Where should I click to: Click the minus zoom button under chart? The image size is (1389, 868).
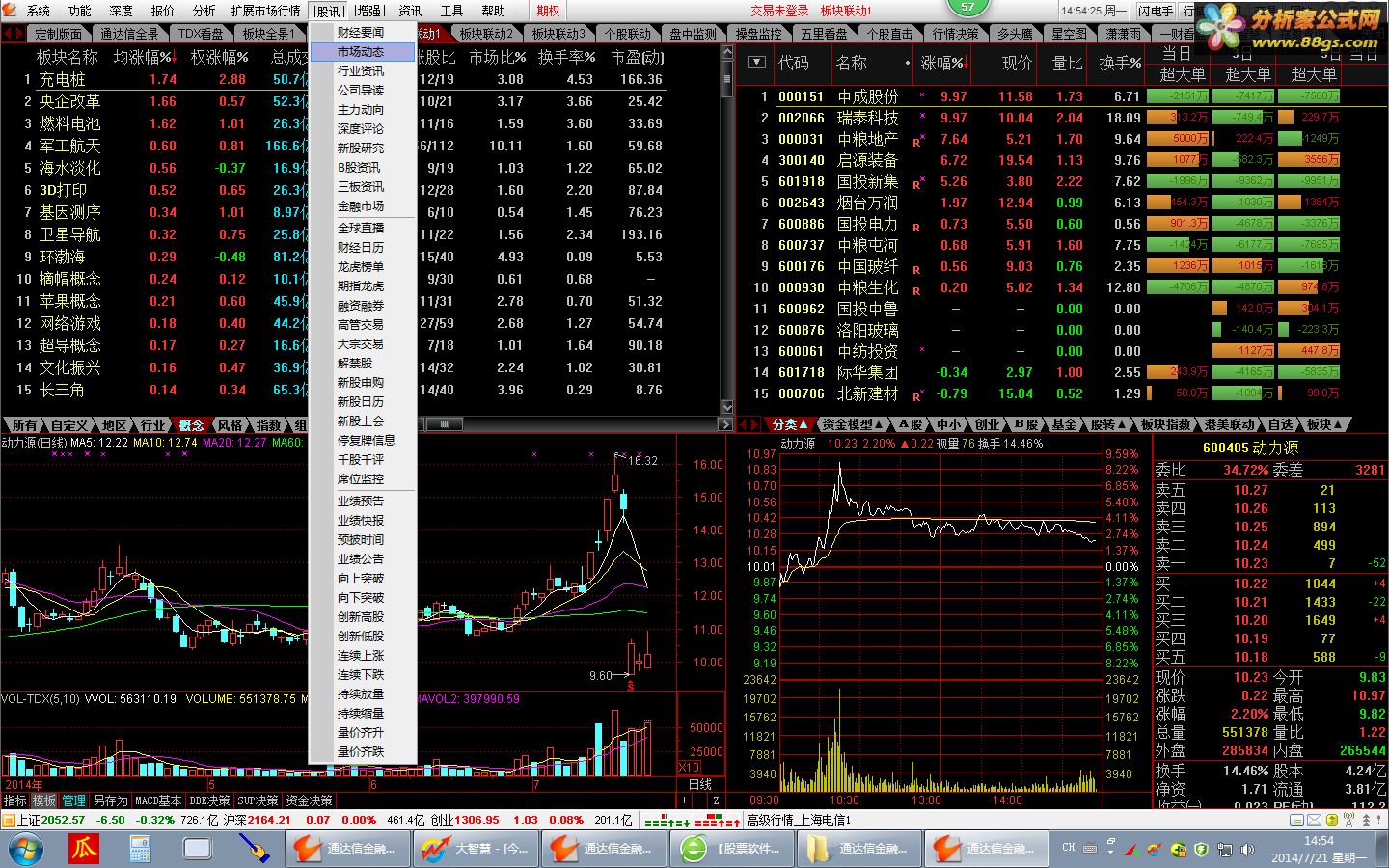point(700,800)
